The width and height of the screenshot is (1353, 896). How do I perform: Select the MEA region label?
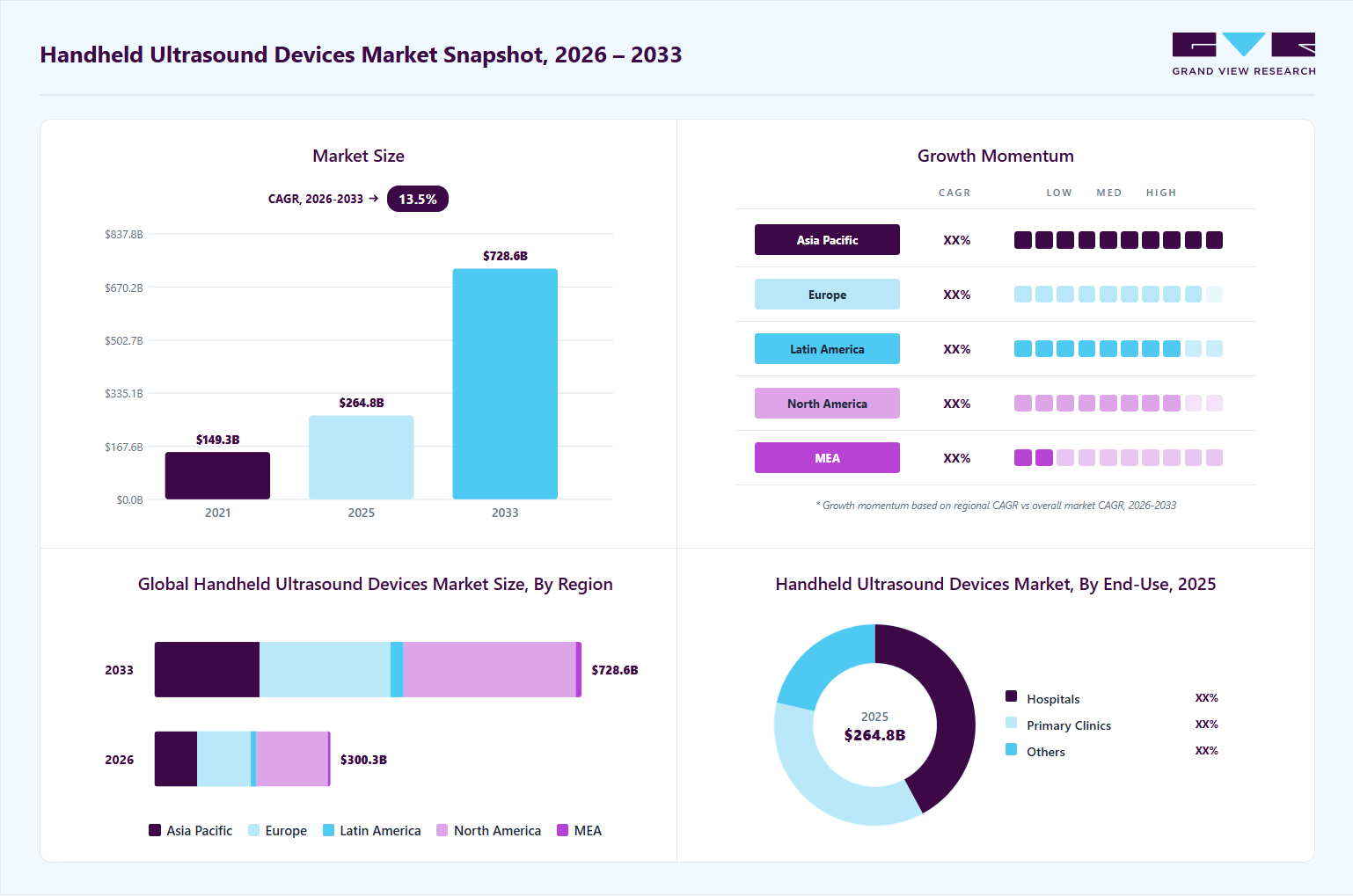point(827,458)
